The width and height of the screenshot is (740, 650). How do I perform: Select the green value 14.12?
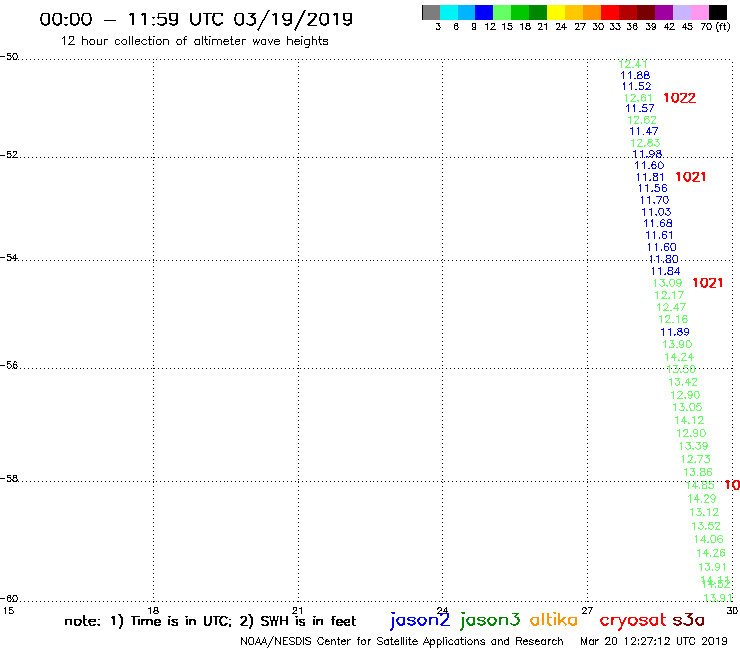click(689, 421)
